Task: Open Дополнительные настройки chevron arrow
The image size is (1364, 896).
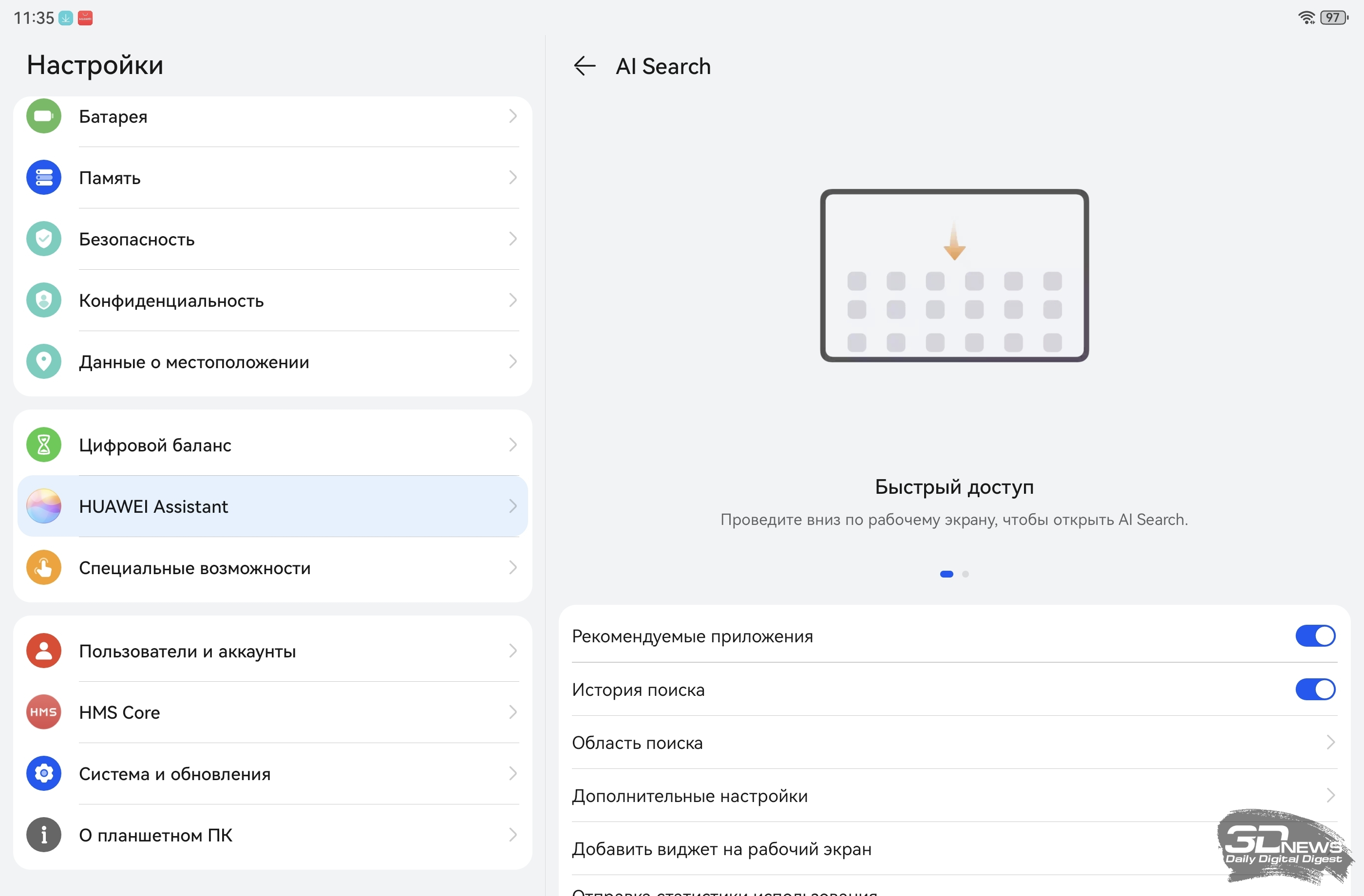Action: pos(1331,796)
